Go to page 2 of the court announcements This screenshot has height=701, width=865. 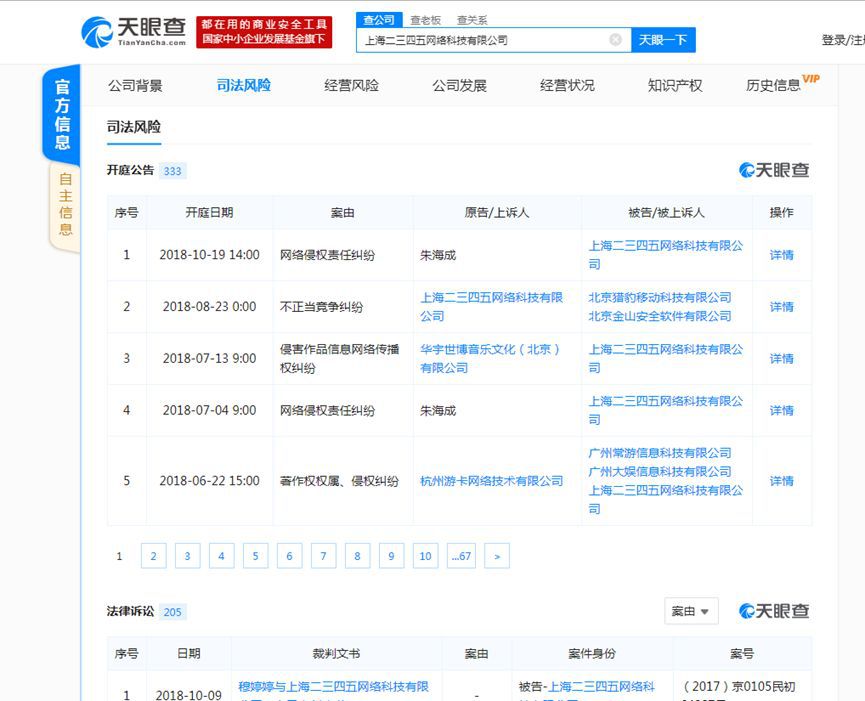pyautogui.click(x=153, y=555)
